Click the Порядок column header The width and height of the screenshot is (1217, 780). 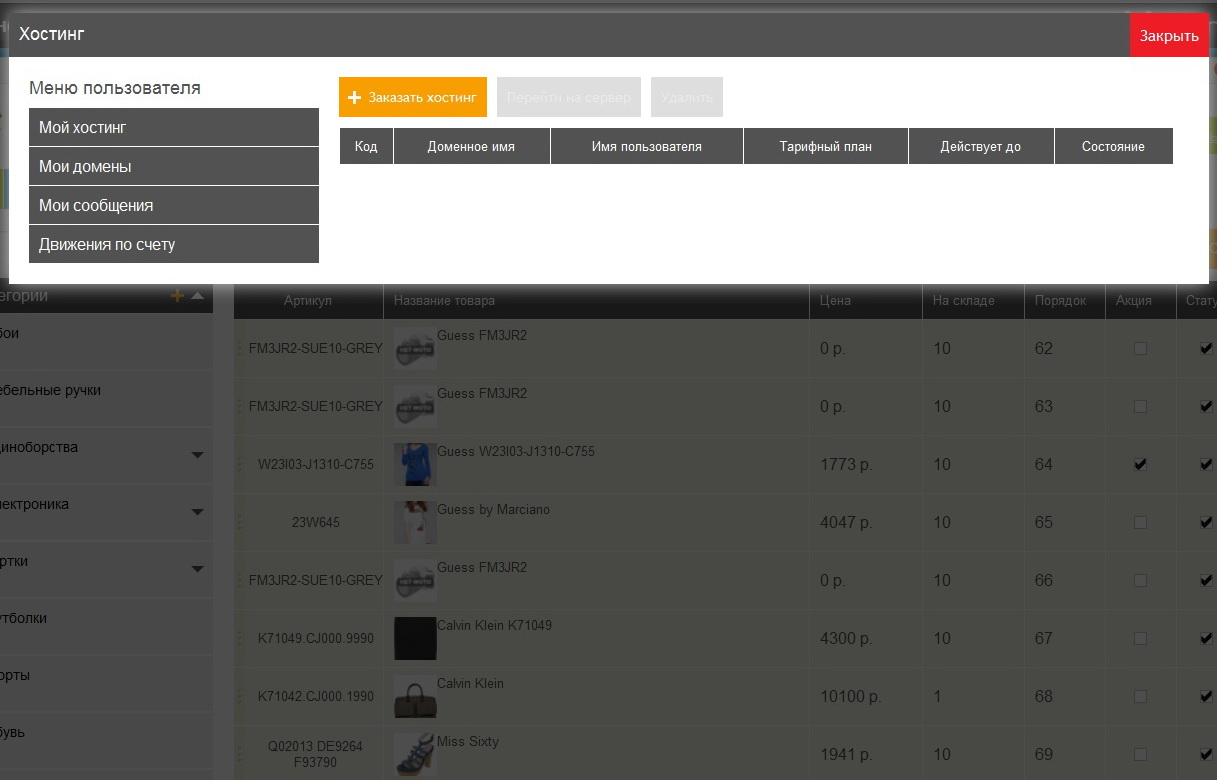(x=1064, y=301)
